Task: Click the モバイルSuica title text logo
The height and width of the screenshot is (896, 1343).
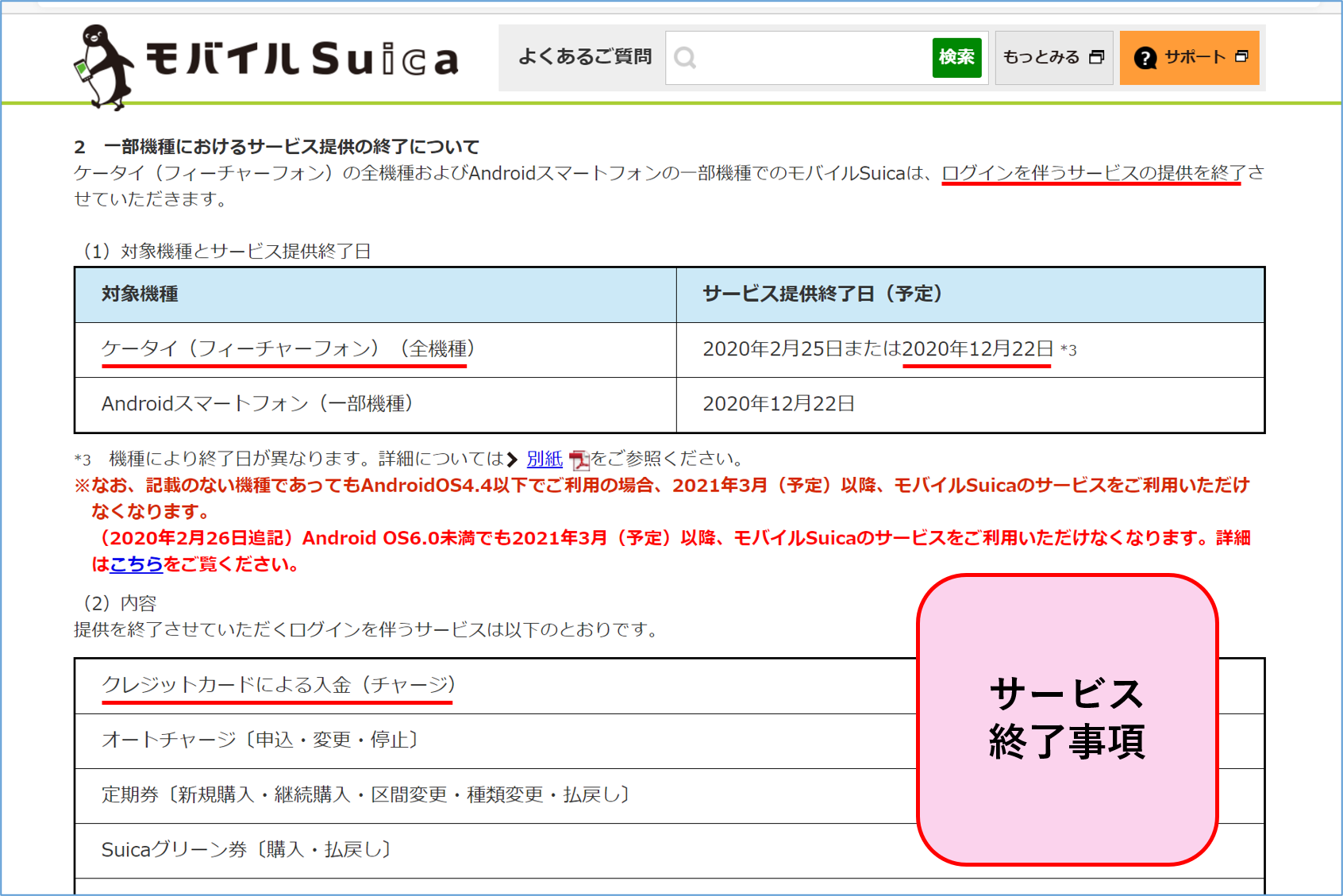Action: (x=302, y=59)
